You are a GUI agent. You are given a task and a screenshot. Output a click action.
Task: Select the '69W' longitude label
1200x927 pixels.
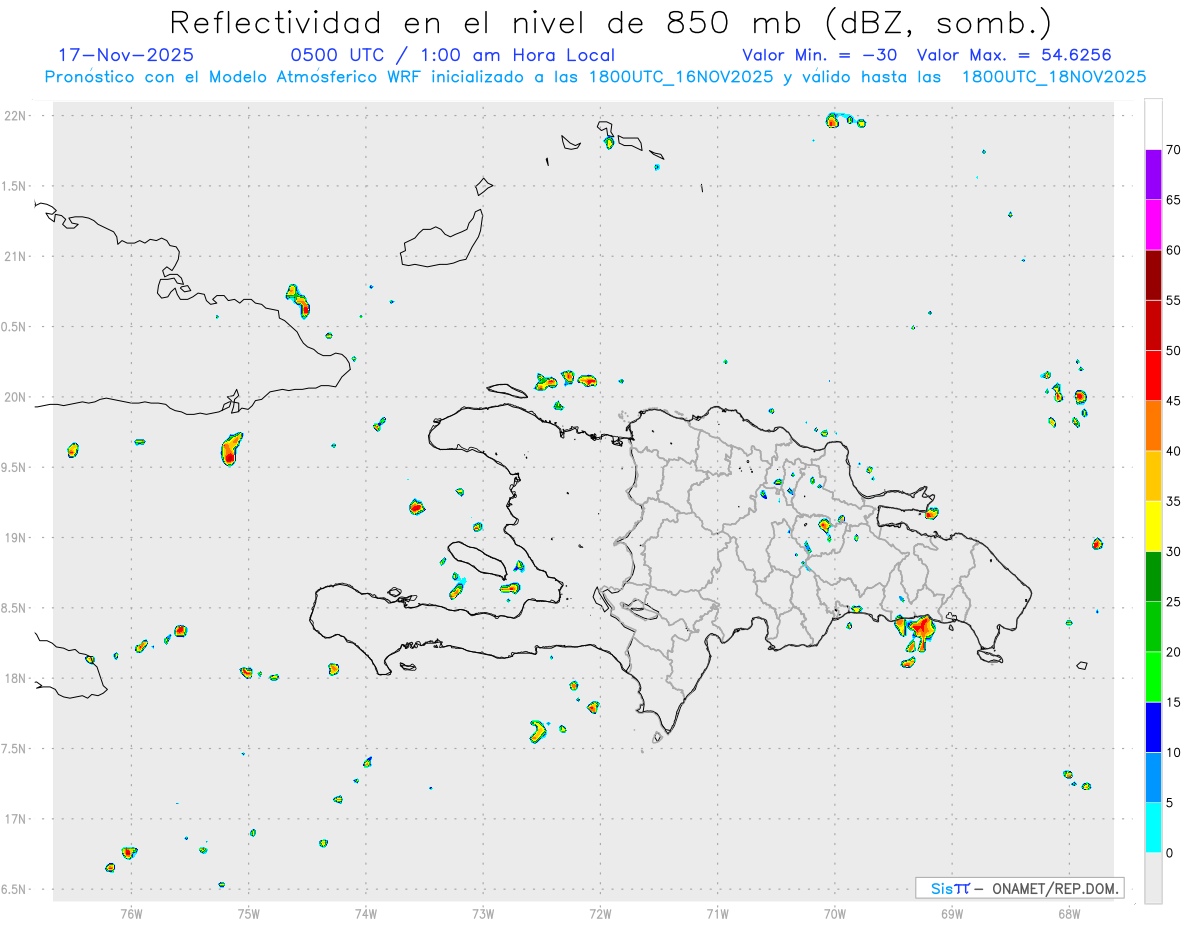tap(952, 913)
